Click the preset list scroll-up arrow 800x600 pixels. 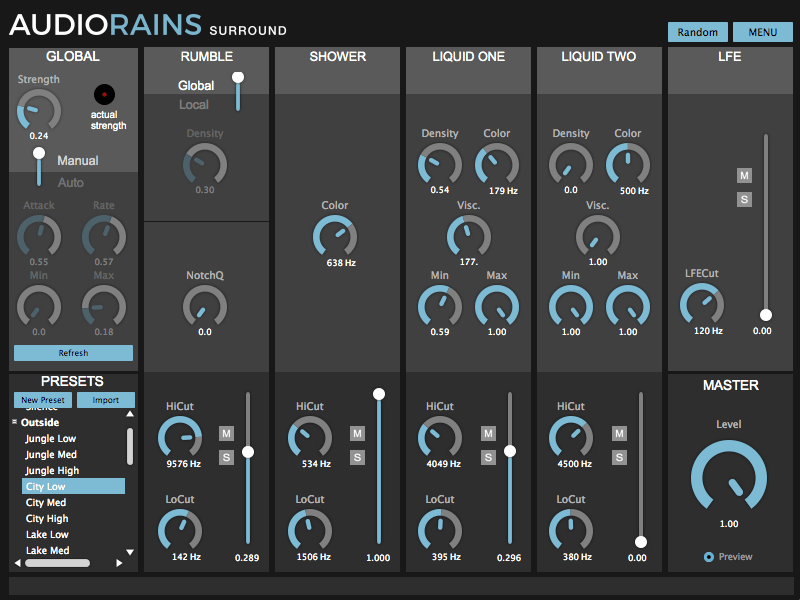tap(130, 414)
